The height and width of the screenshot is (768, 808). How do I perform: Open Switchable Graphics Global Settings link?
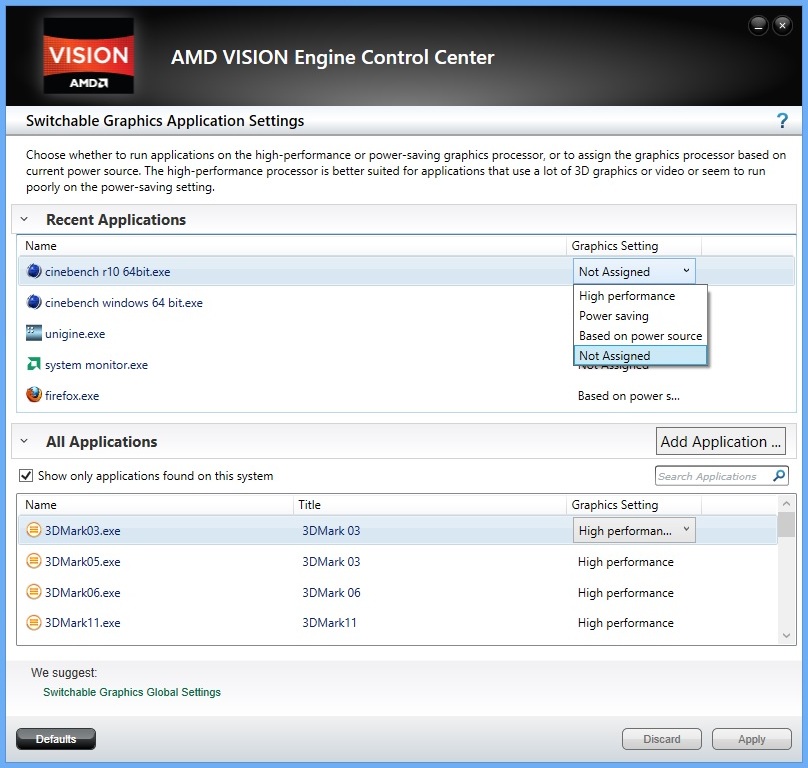pyautogui.click(x=132, y=692)
